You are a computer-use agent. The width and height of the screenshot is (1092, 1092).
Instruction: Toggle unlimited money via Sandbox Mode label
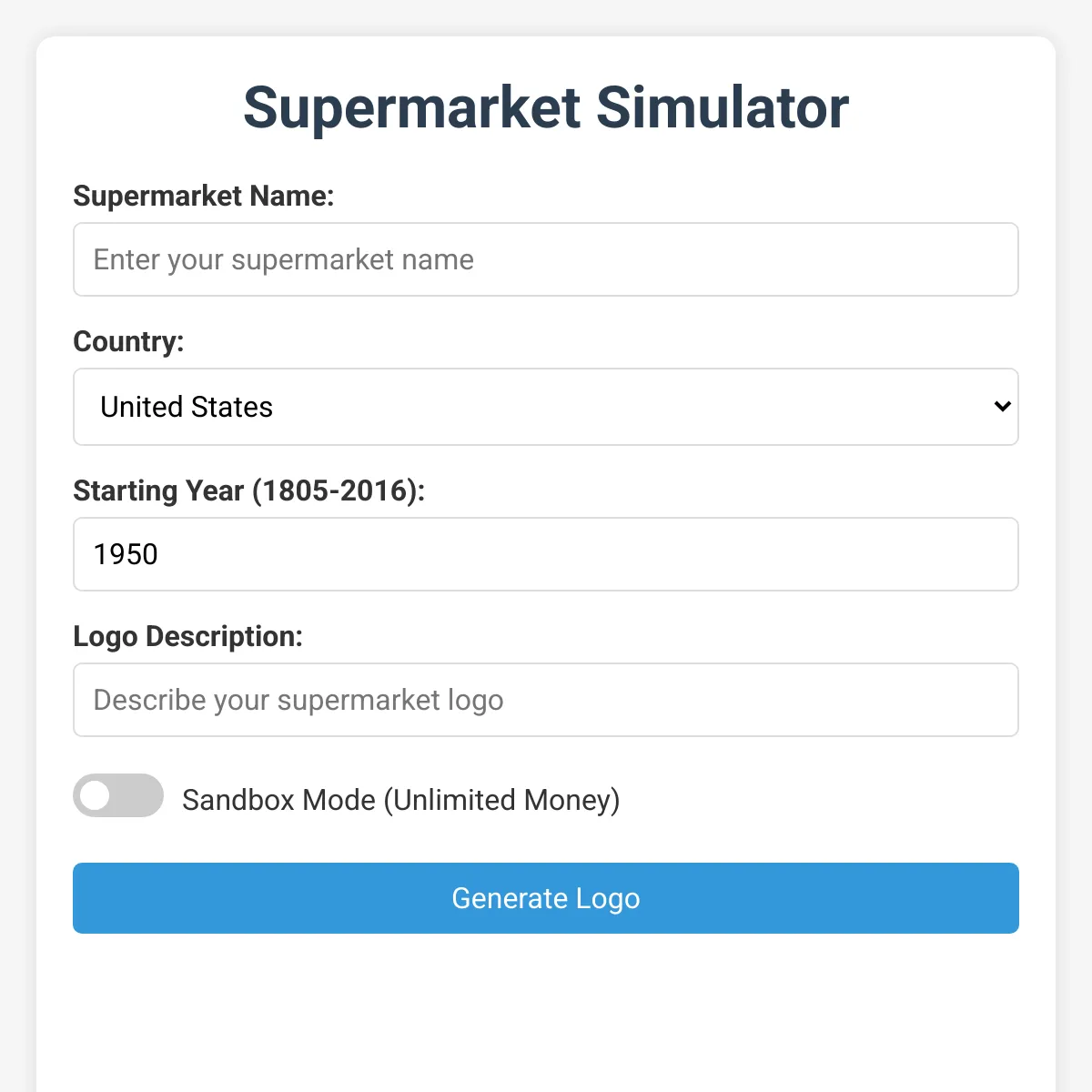point(400,800)
